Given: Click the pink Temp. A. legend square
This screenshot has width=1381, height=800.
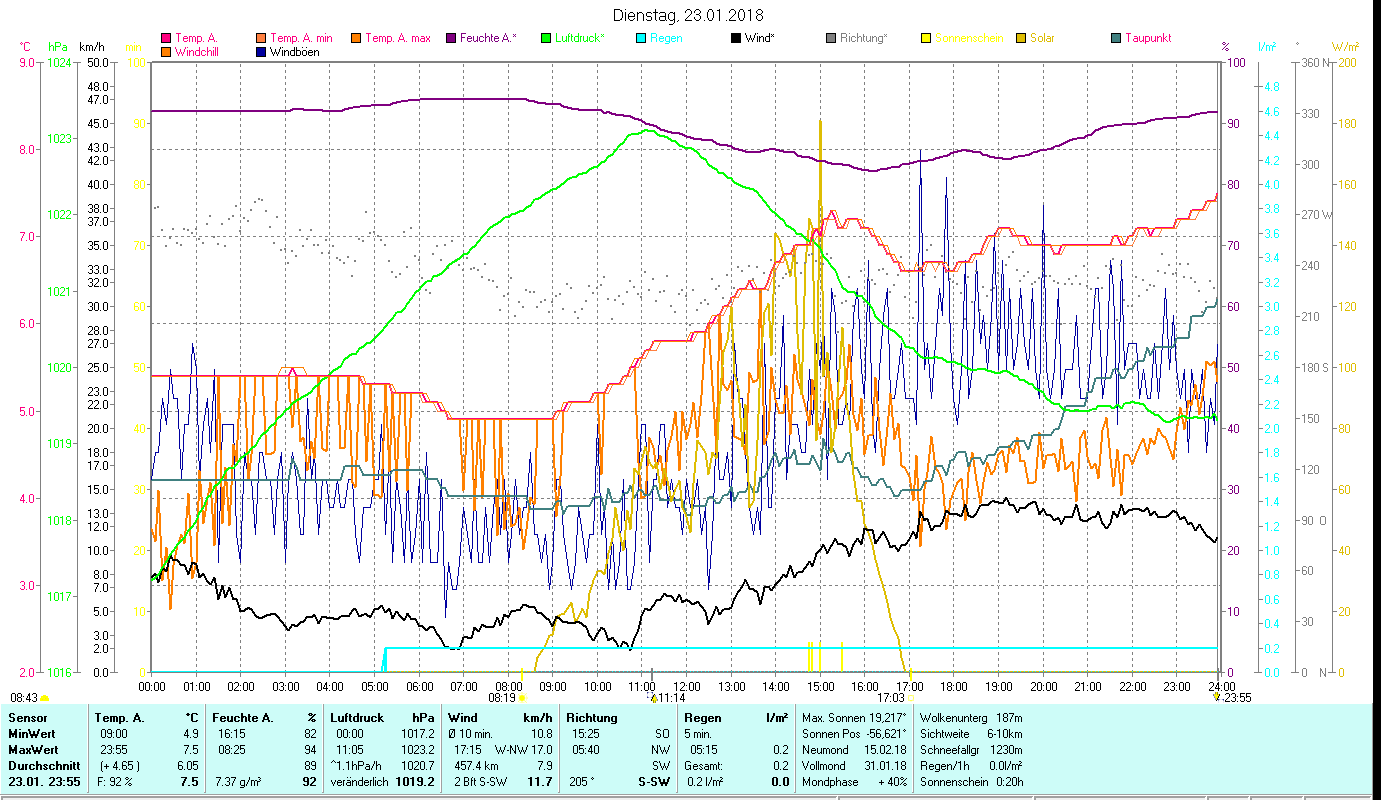Looking at the screenshot, I should pos(166,39).
